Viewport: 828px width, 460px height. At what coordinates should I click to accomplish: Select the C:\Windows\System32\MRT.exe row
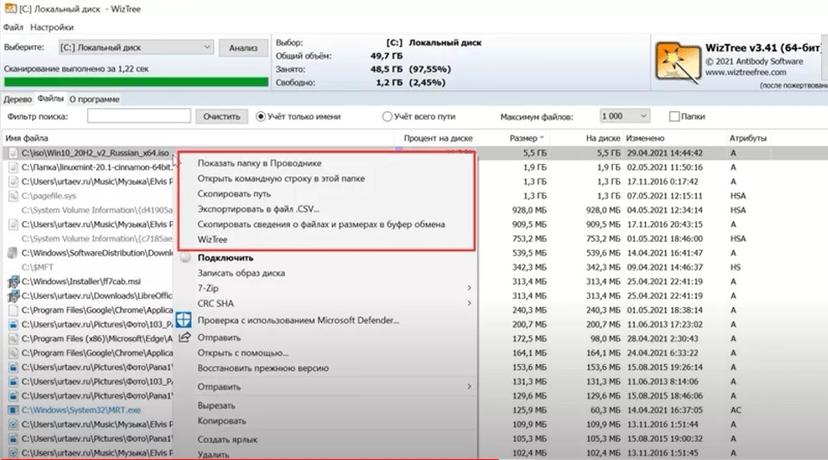click(x=81, y=410)
